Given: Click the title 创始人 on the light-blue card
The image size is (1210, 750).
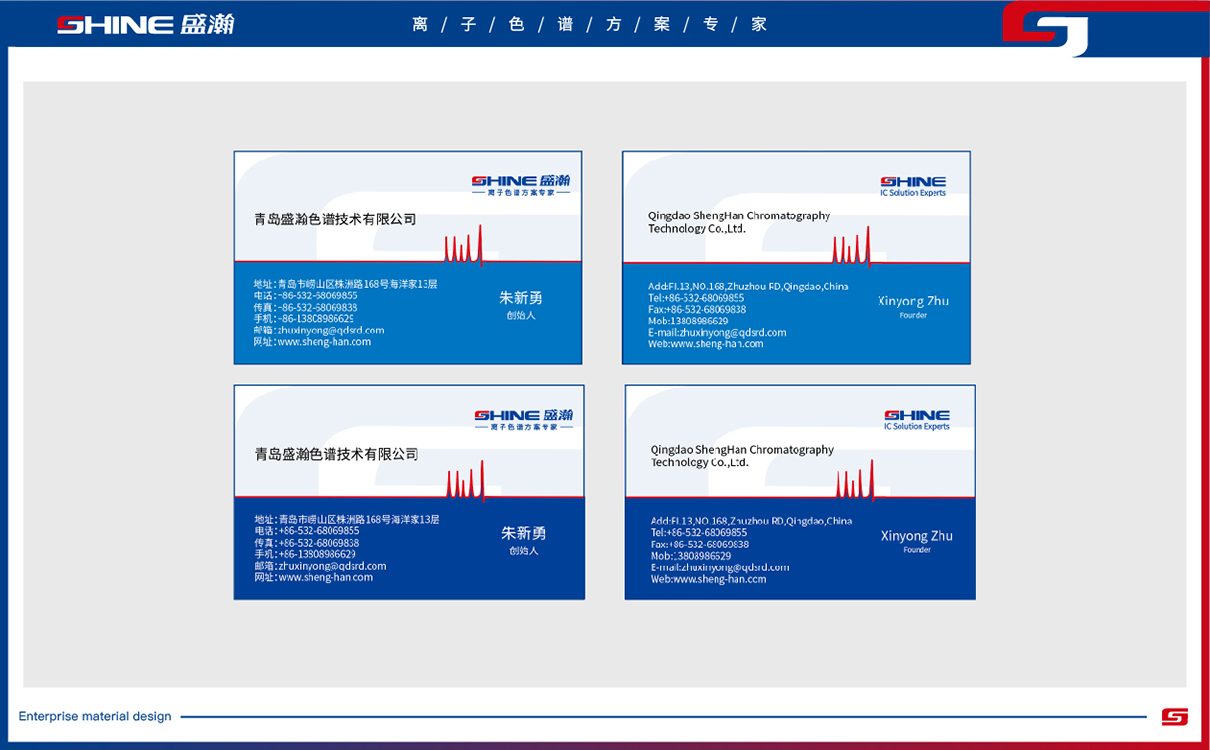Looking at the screenshot, I should click(x=521, y=315).
